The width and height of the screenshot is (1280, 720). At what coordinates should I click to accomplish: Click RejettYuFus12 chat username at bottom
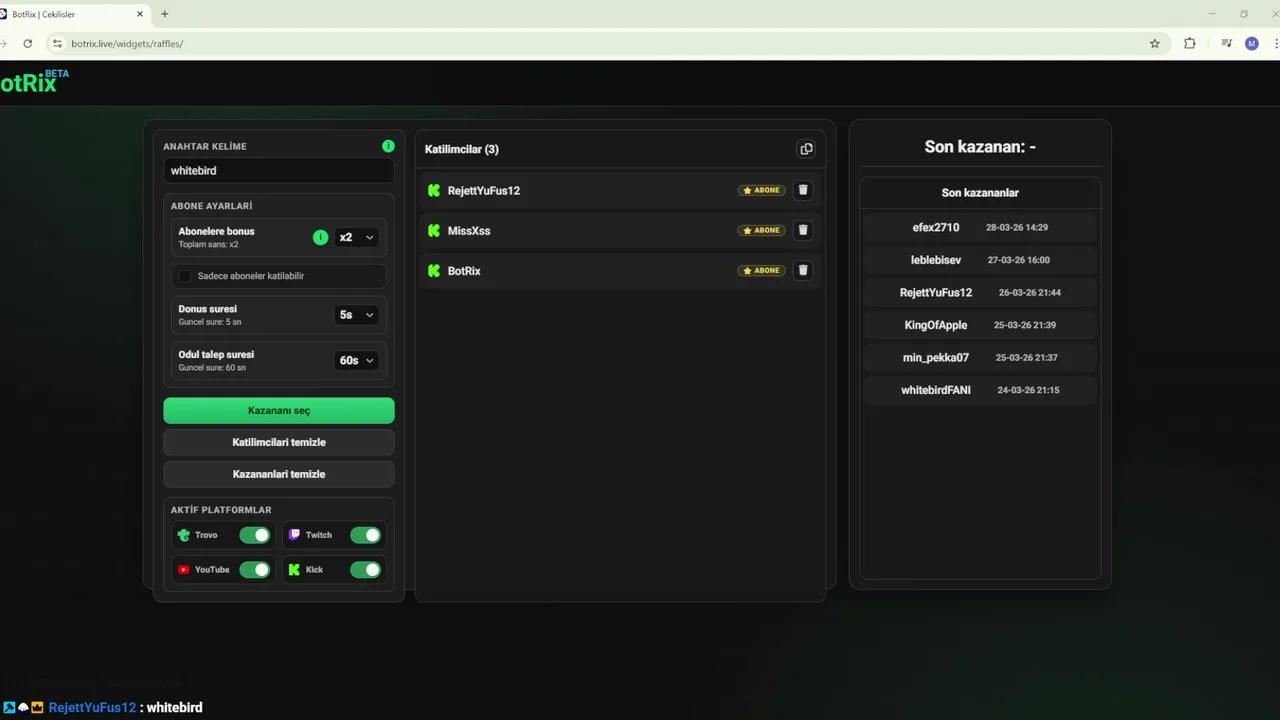click(x=92, y=707)
